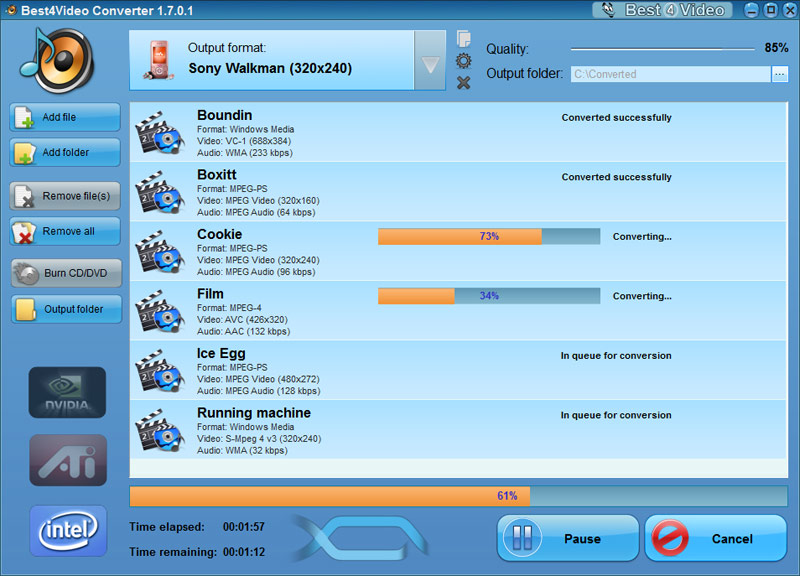Minimize the Best4Video Converter window
Screen dimensions: 800x576
click(x=751, y=10)
